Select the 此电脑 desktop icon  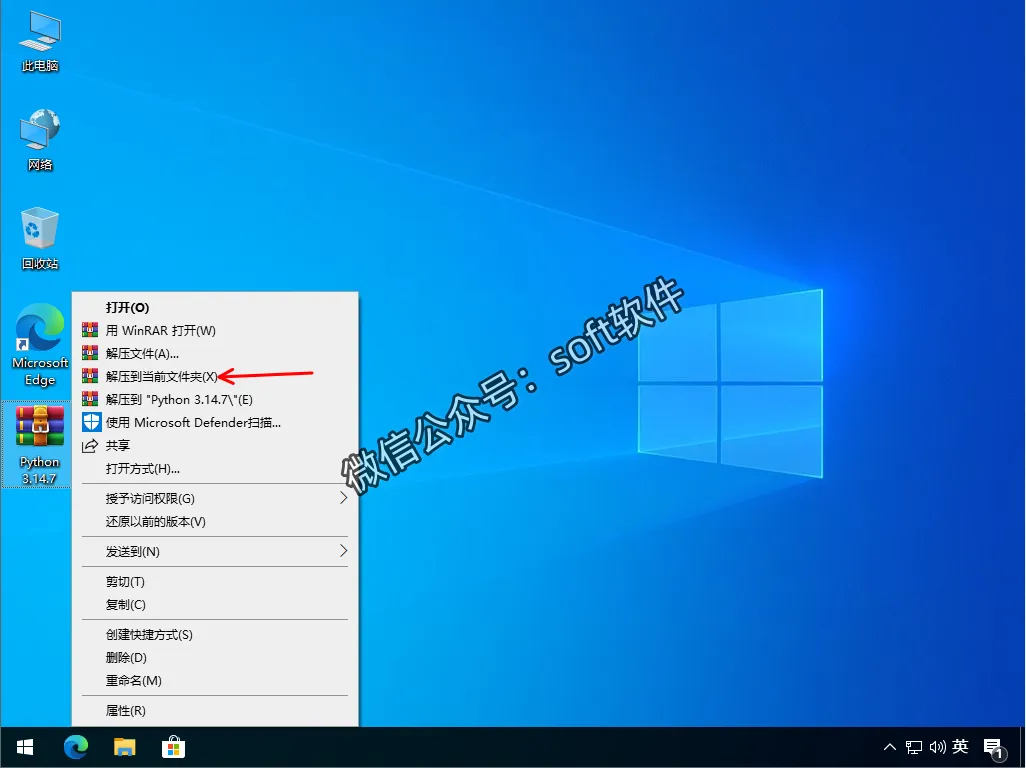point(40,43)
